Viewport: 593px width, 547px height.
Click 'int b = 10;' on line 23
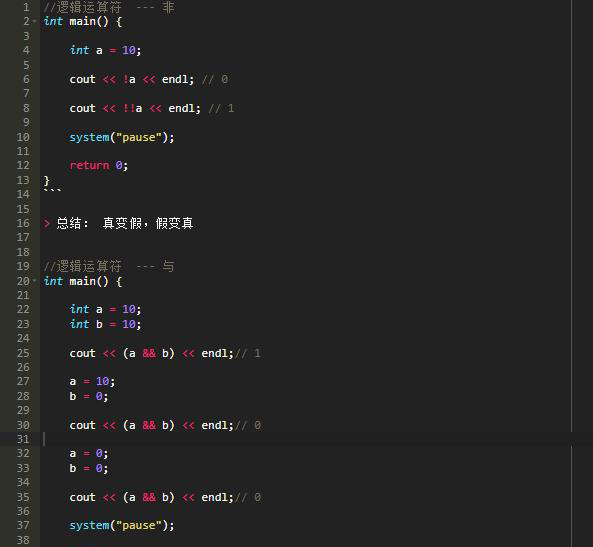point(105,324)
